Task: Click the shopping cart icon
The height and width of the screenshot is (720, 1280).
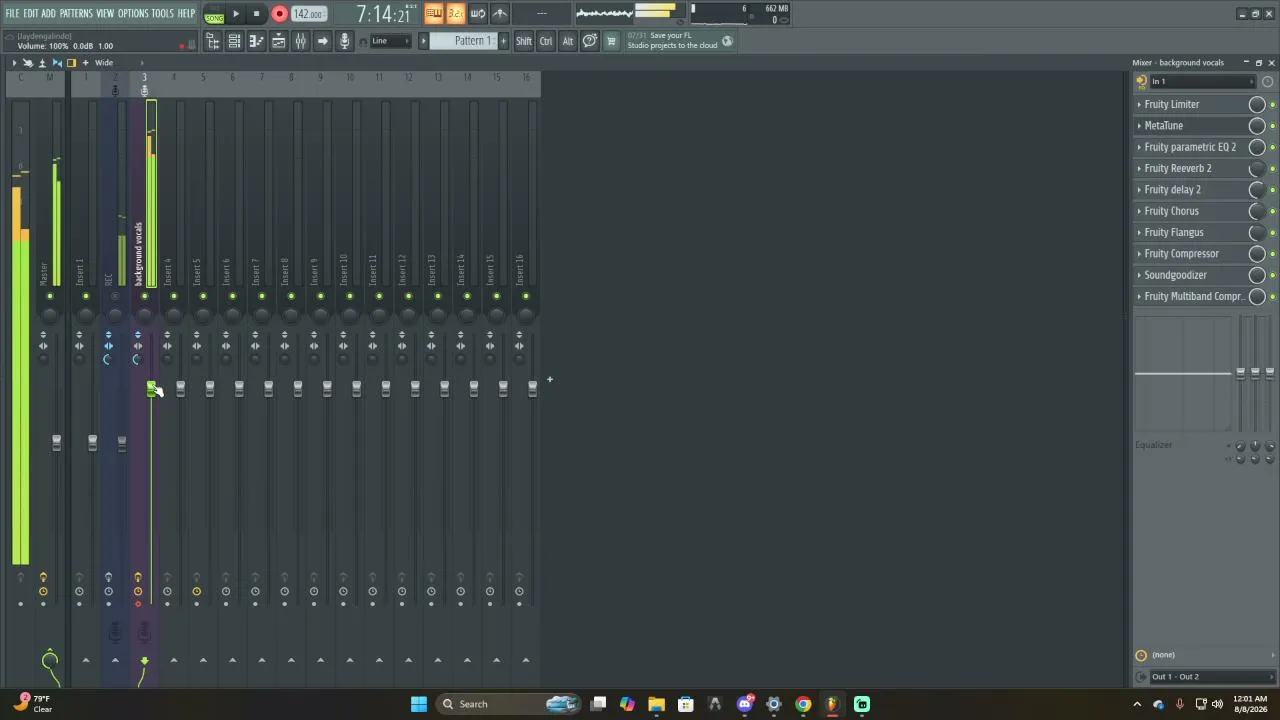Action: pyautogui.click(x=611, y=41)
